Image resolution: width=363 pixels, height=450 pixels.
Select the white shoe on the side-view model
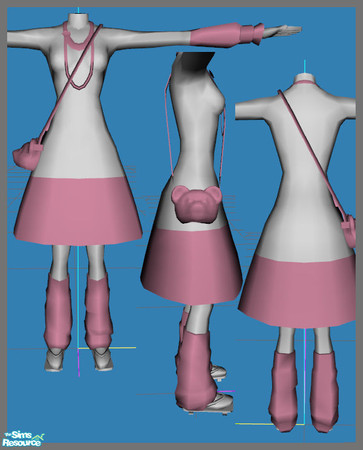220,403
